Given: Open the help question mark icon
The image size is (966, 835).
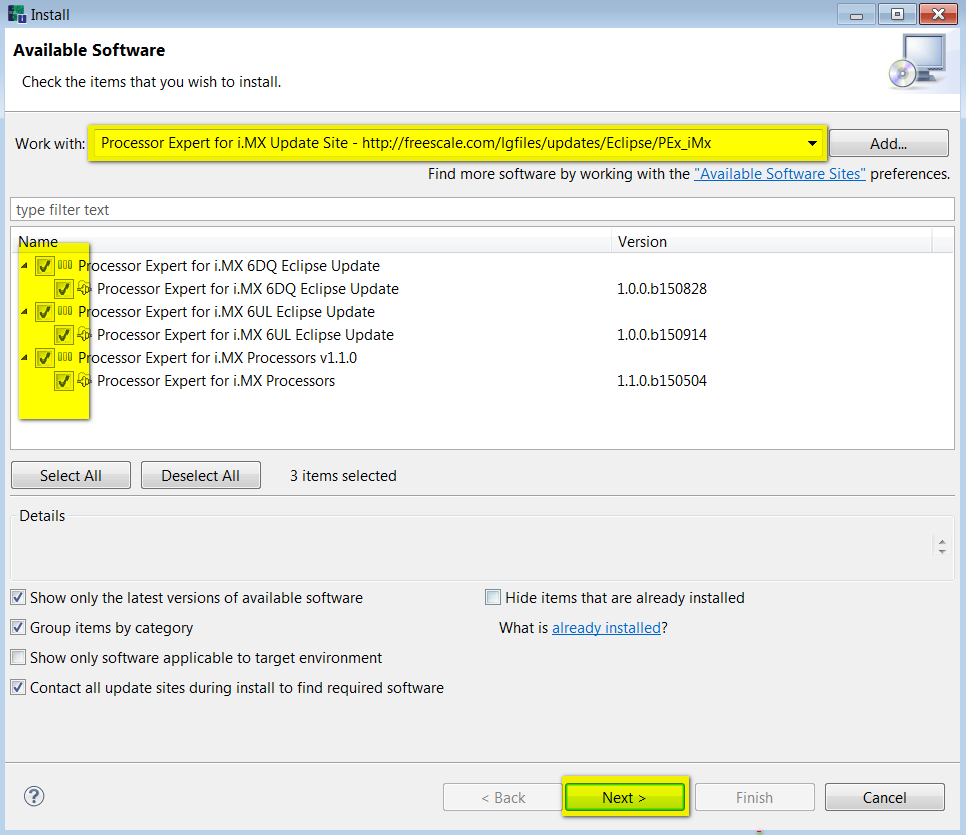Looking at the screenshot, I should point(34,796).
